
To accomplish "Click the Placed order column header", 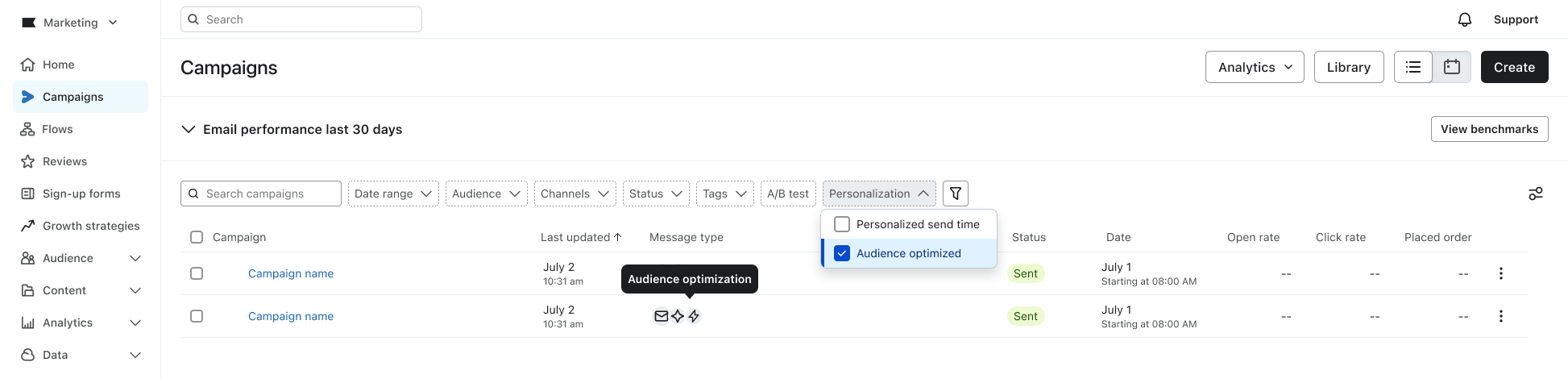I will 1438,237.
